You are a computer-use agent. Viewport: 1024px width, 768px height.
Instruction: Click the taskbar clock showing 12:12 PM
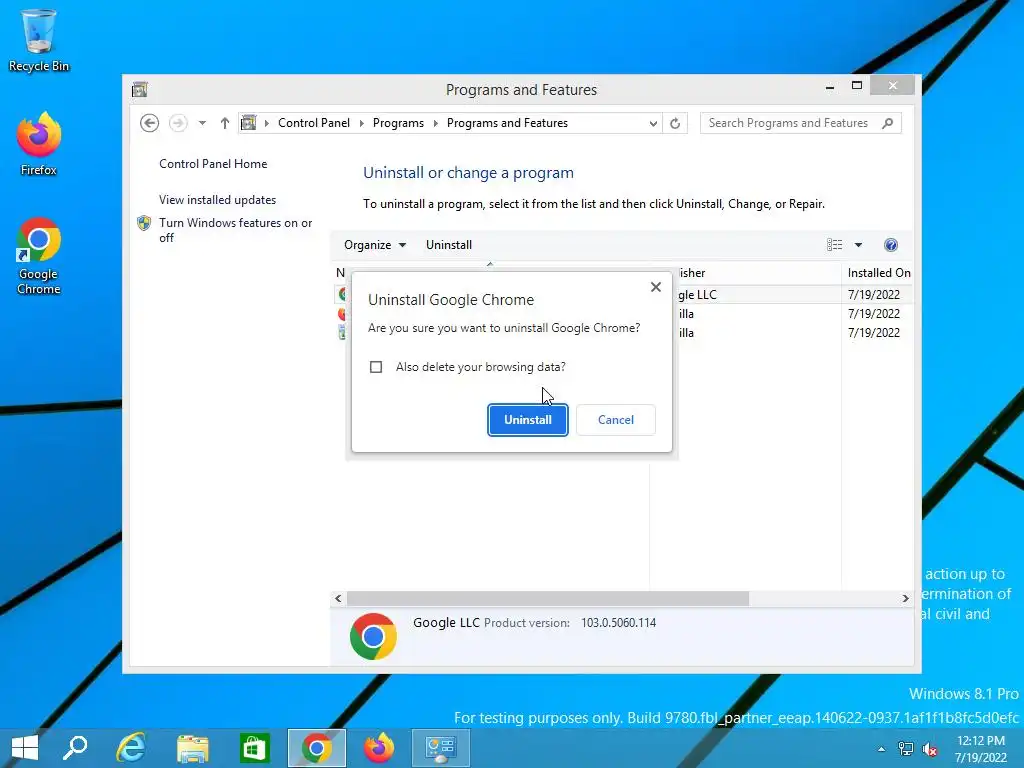[980, 749]
